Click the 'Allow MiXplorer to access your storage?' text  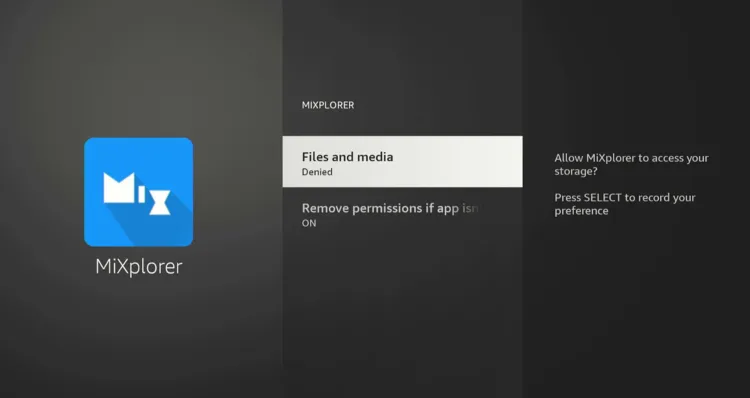click(631, 165)
